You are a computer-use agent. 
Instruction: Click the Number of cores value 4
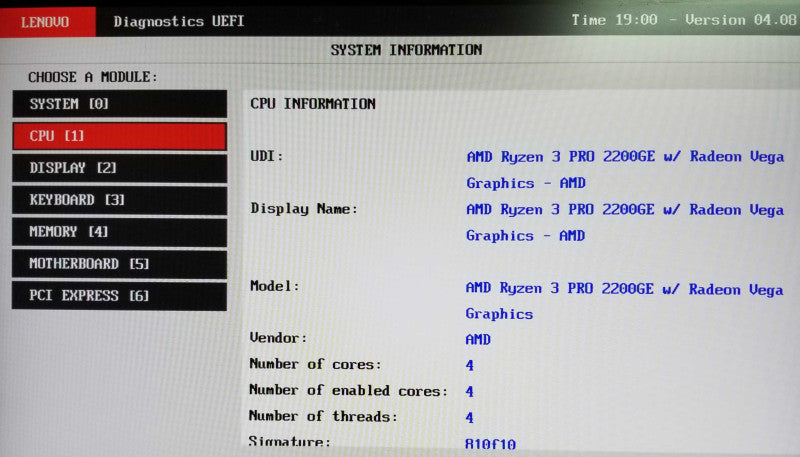469,365
